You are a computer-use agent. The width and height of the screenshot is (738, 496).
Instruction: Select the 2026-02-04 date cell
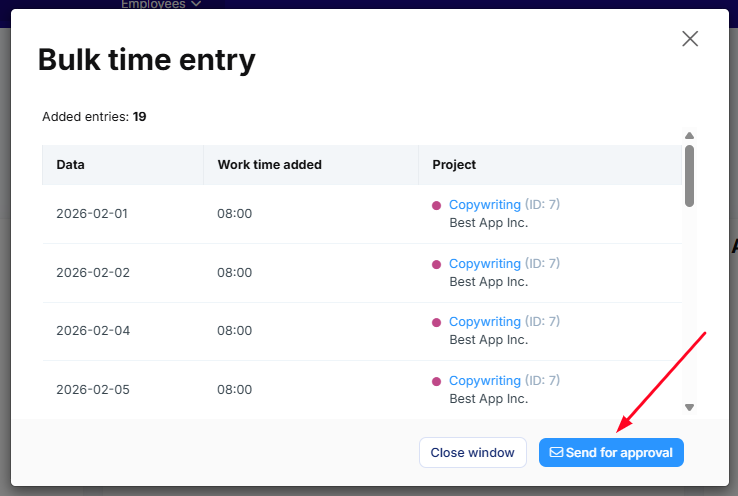point(92,330)
